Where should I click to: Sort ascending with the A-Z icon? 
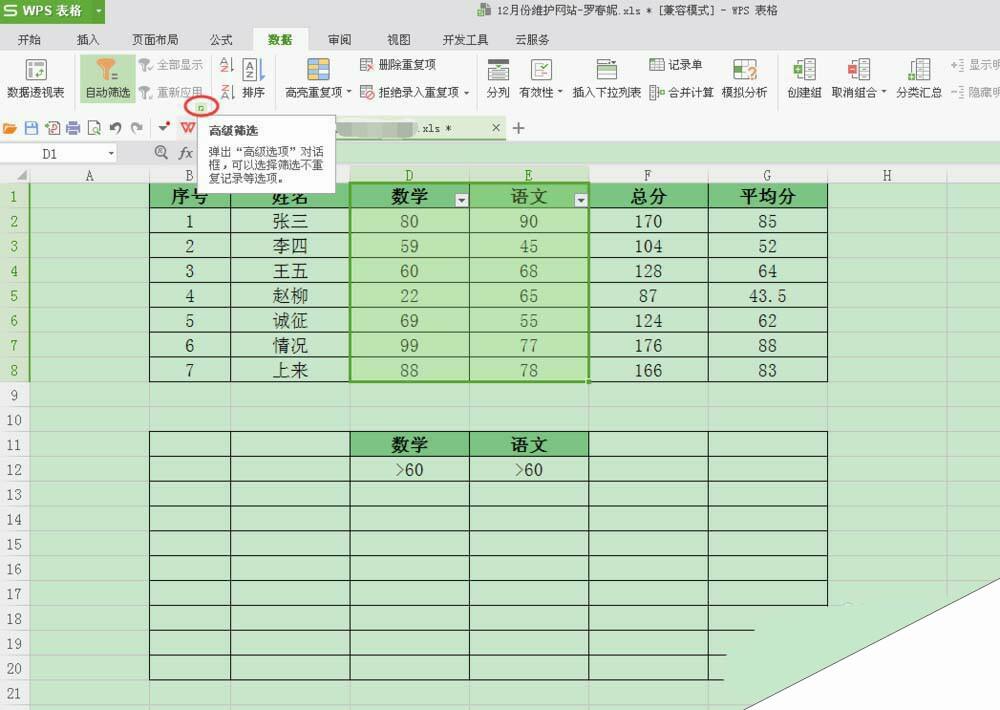click(226, 64)
